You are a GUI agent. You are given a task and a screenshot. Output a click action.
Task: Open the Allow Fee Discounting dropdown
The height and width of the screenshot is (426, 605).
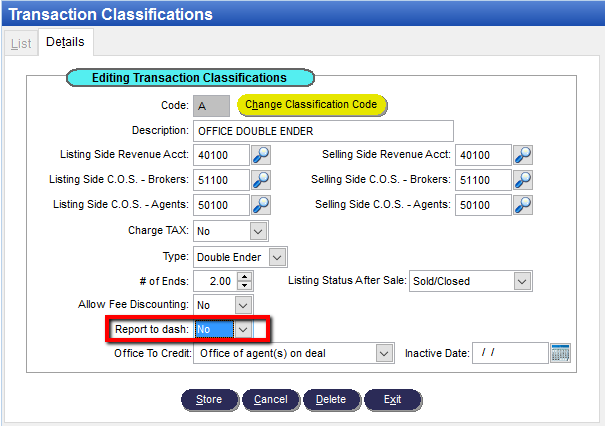click(243, 304)
